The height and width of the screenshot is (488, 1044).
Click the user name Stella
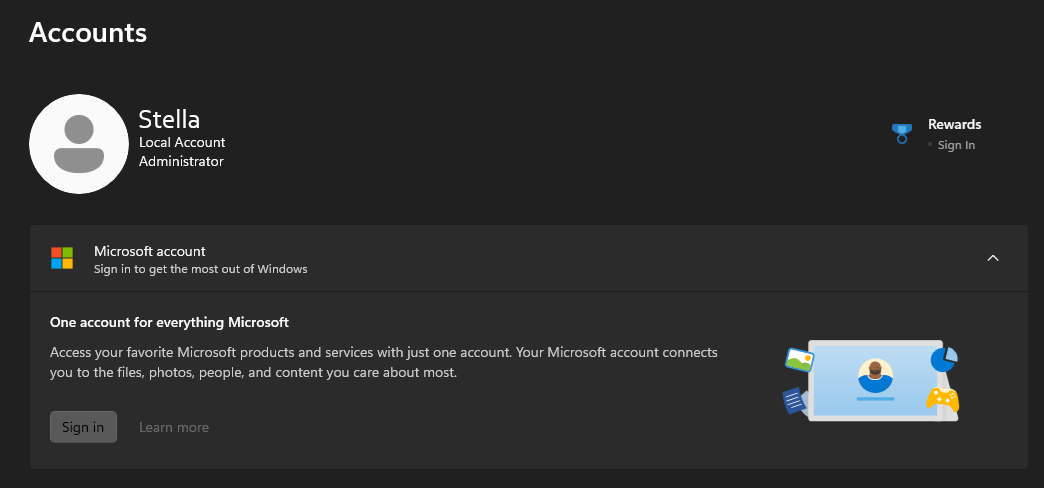tap(169, 120)
